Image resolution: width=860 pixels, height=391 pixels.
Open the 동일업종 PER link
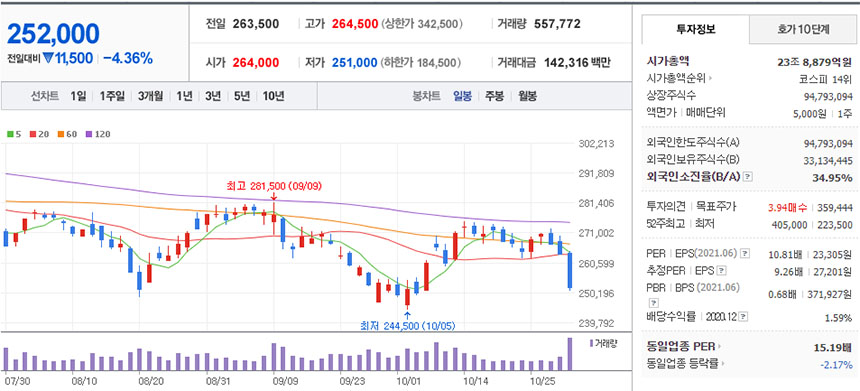(682, 347)
